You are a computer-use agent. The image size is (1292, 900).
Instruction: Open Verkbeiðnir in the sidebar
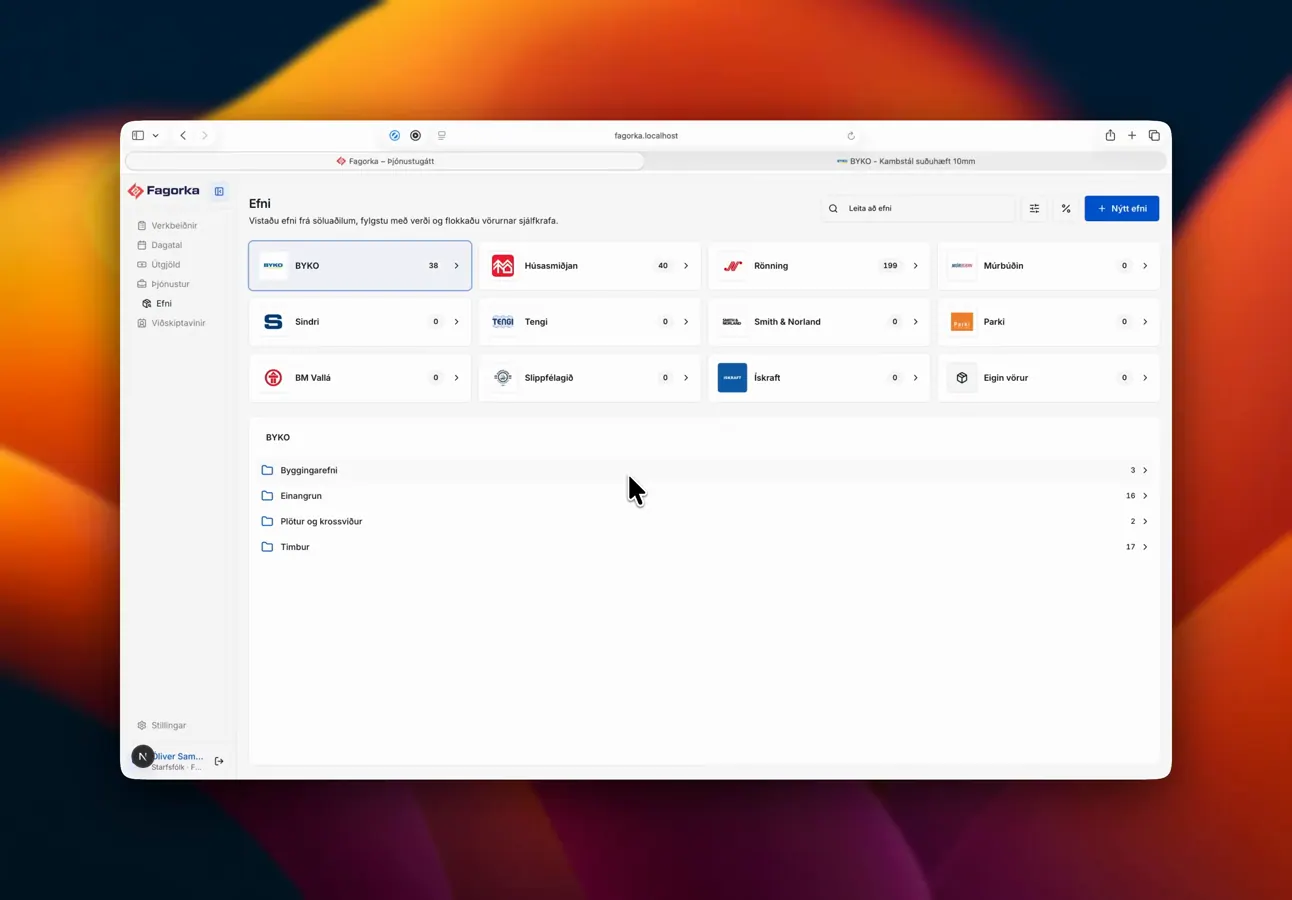coord(168,226)
